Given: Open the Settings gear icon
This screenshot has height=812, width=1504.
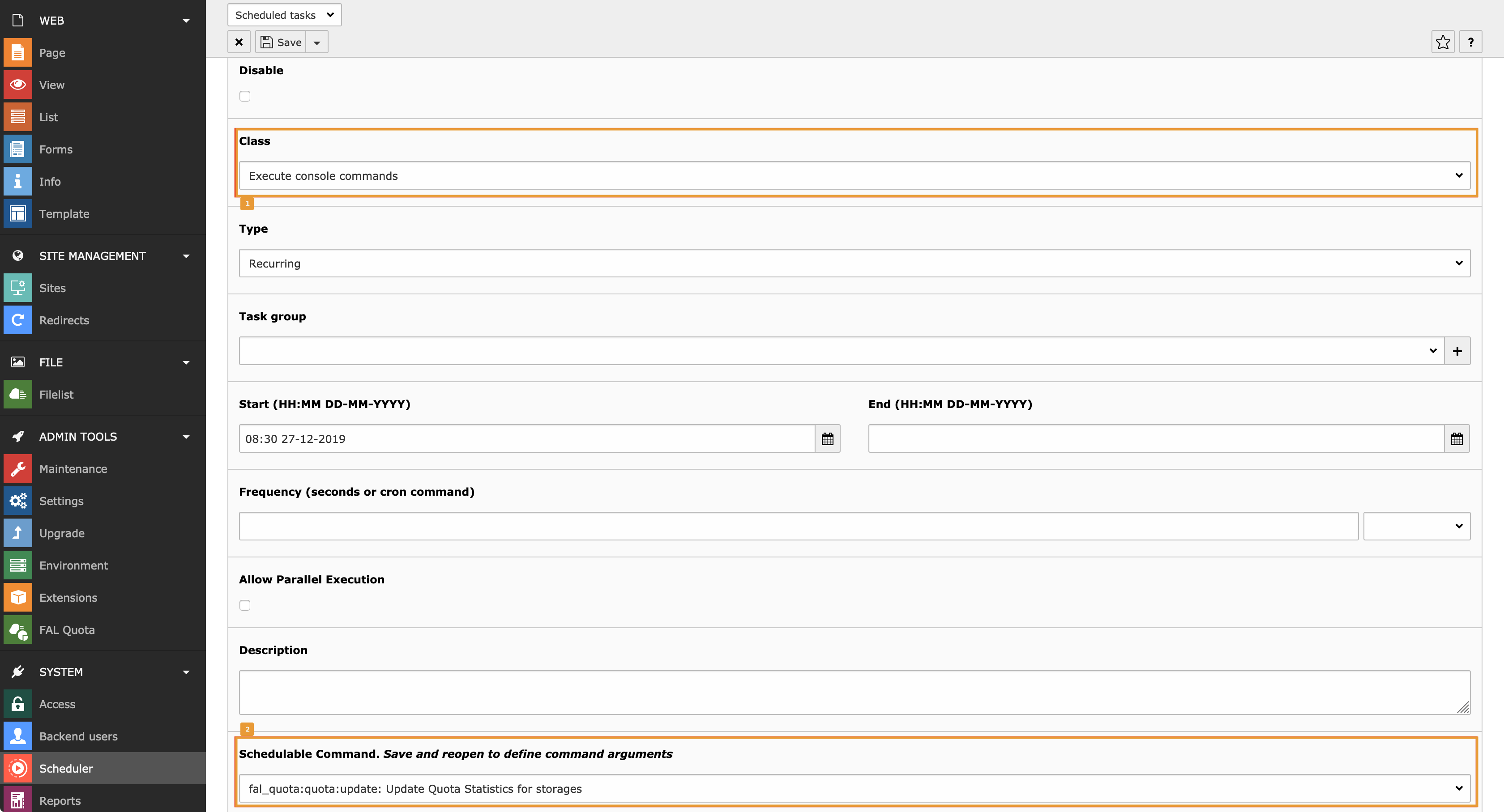Looking at the screenshot, I should [x=17, y=501].
